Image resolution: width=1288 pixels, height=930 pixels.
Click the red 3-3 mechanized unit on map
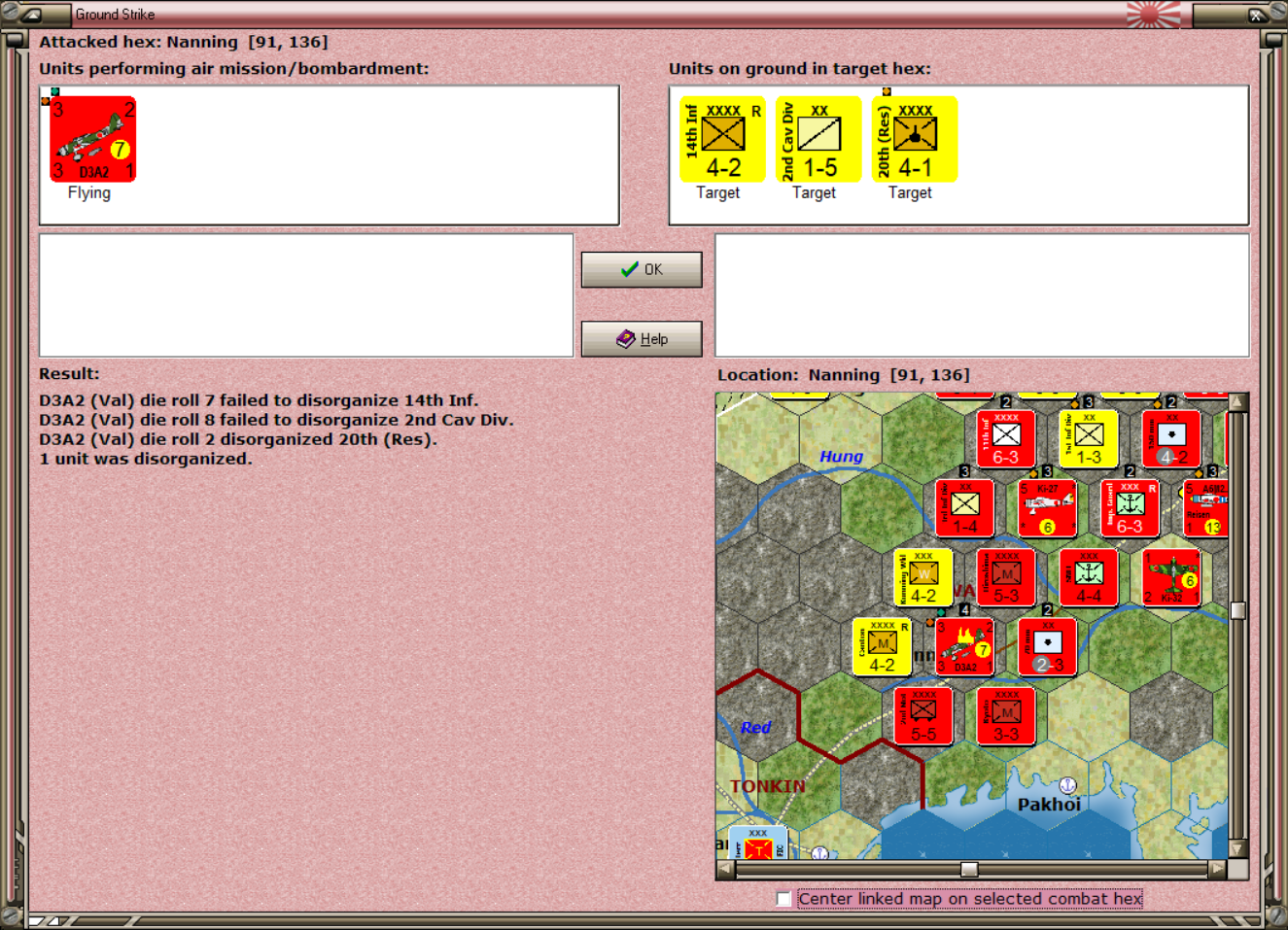coord(1006,716)
